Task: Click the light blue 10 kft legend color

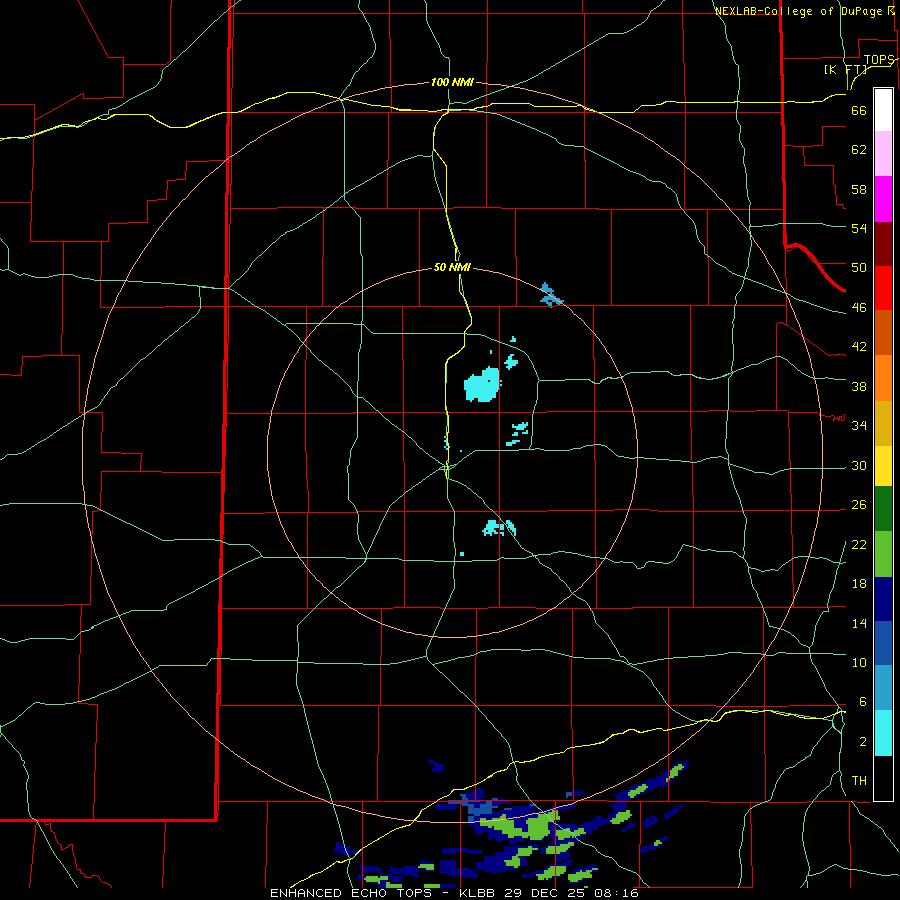Action: click(883, 688)
